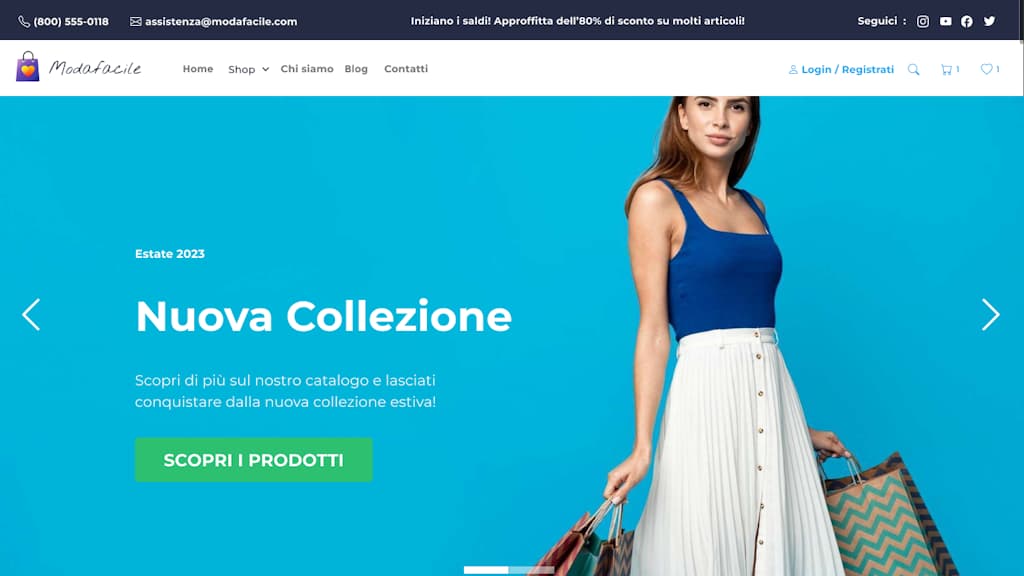Show the previous slide with left arrow
Viewport: 1024px width, 576px height.
[31, 315]
